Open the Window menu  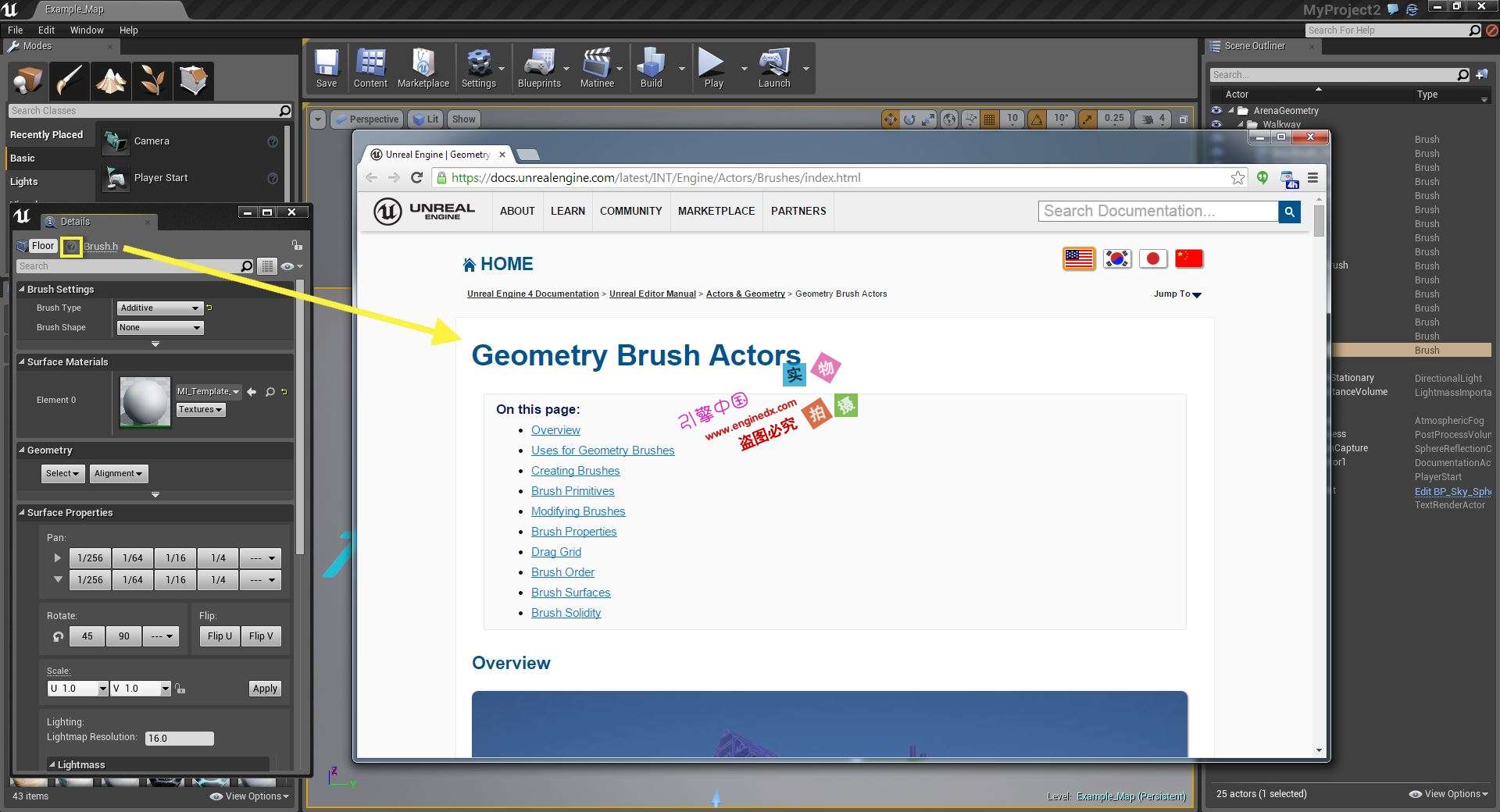[x=87, y=30]
